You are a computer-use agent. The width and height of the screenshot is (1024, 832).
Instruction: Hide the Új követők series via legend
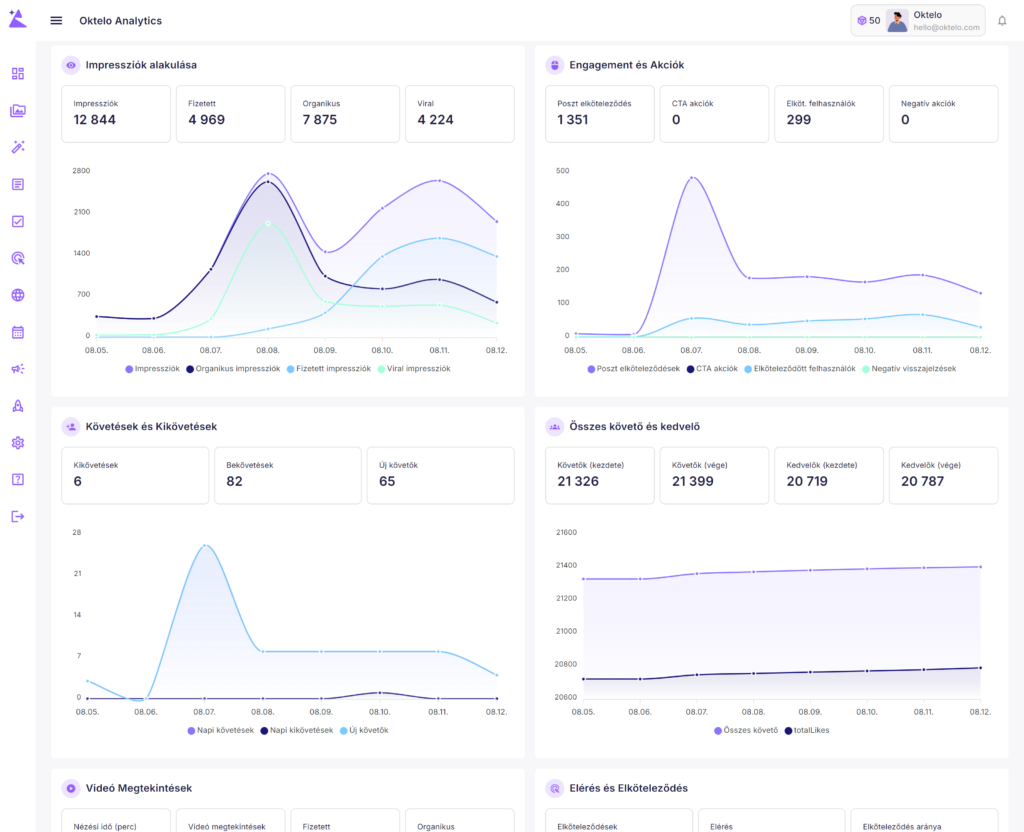(x=364, y=731)
